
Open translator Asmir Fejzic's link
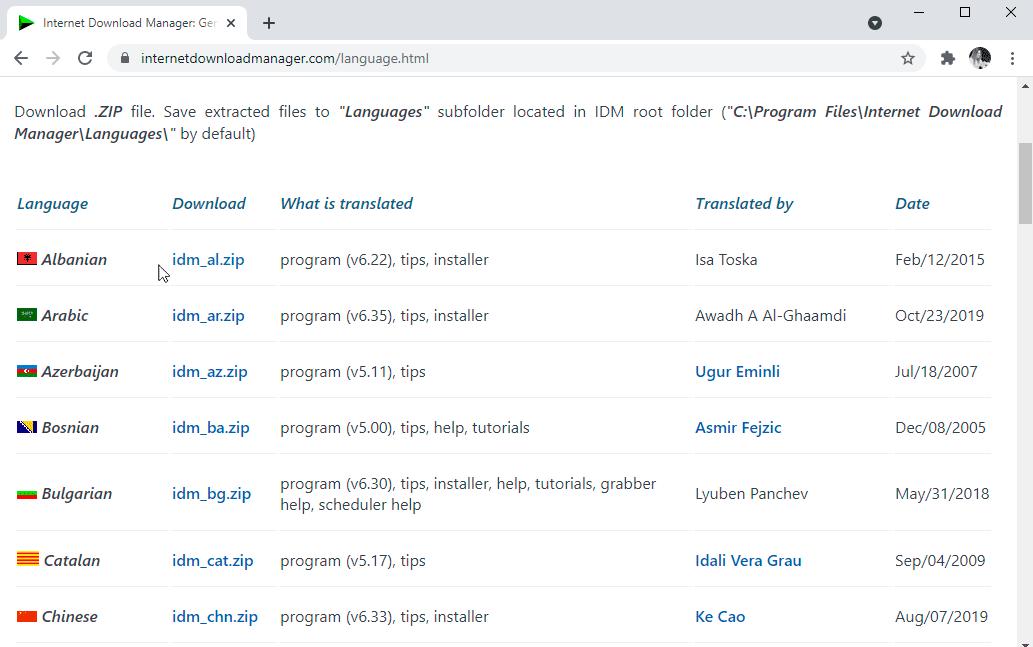(x=738, y=427)
